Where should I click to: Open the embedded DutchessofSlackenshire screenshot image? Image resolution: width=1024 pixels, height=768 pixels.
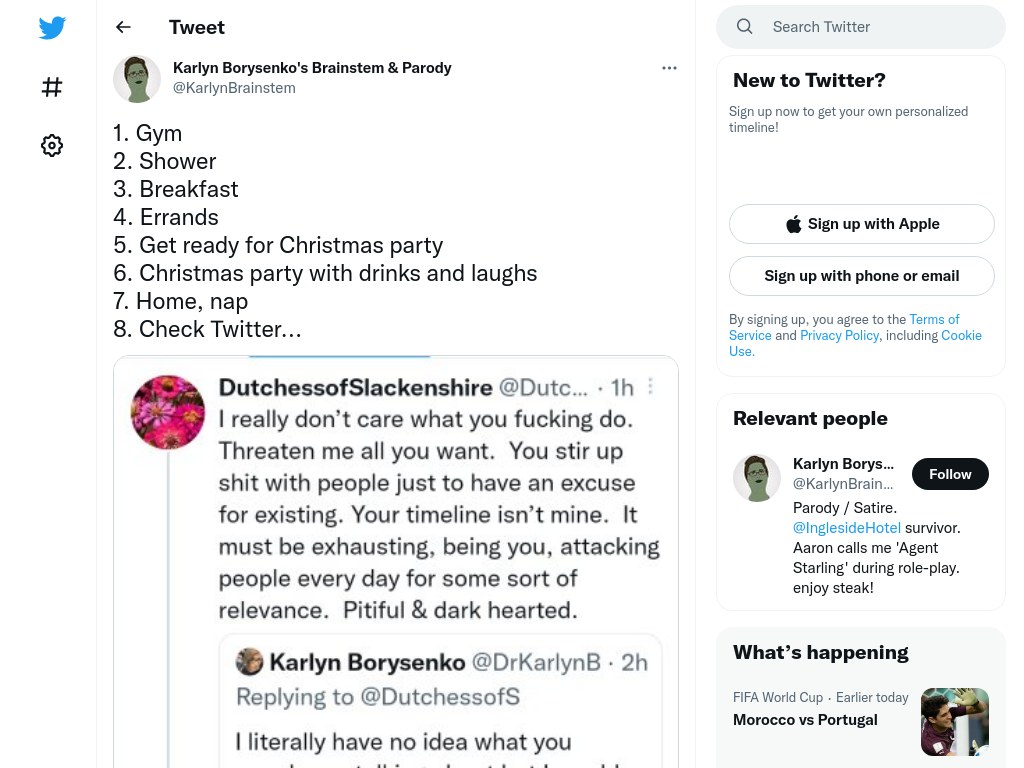[396, 562]
